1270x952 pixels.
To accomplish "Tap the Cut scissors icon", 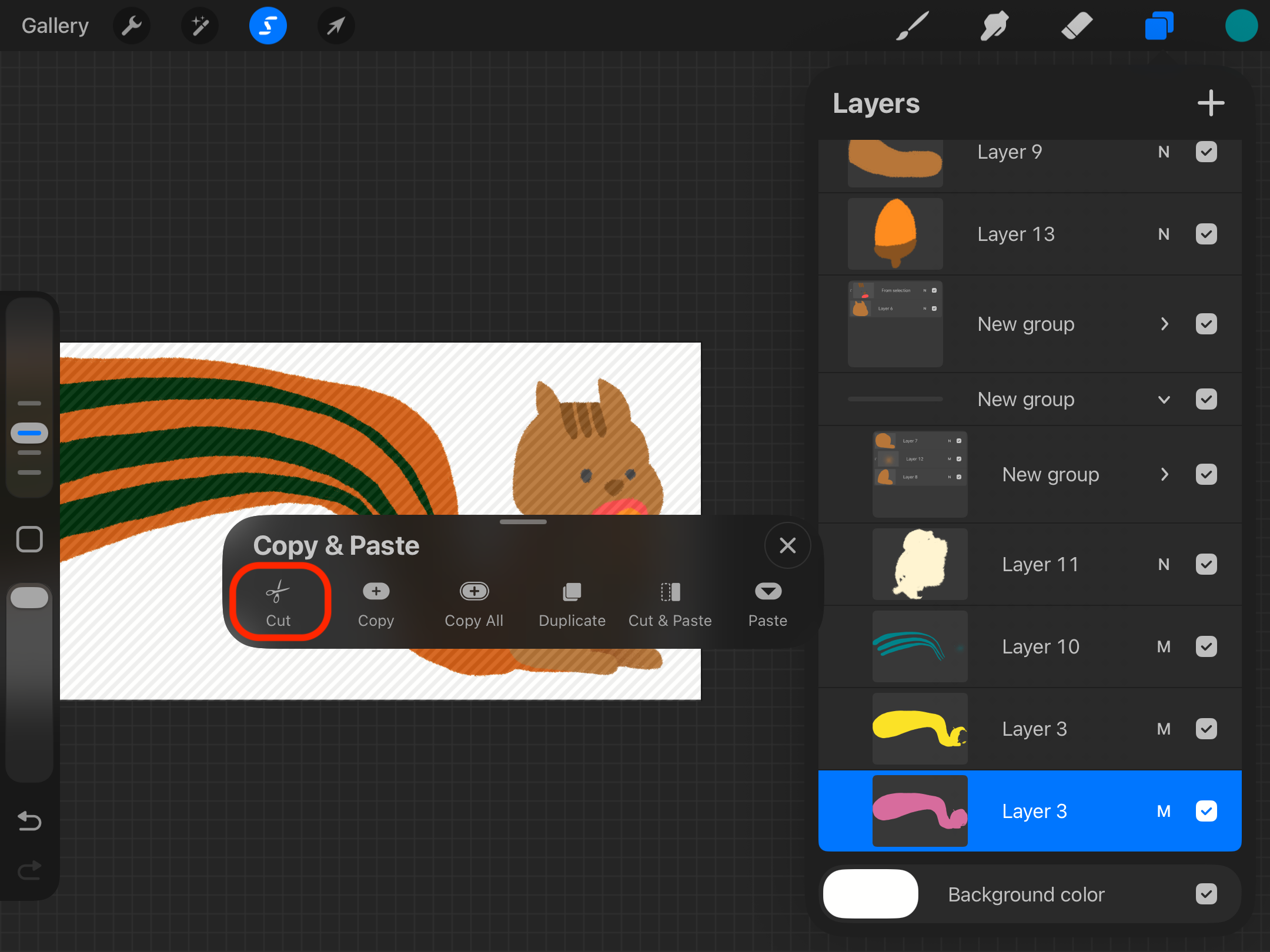I will (x=278, y=592).
